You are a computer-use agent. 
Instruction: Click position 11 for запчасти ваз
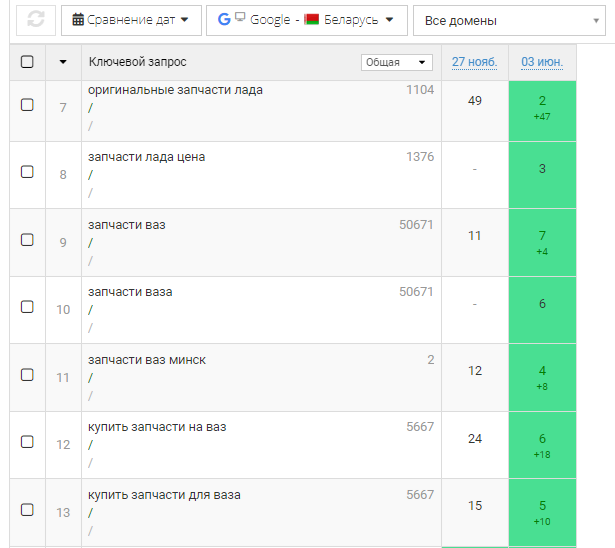click(475, 236)
